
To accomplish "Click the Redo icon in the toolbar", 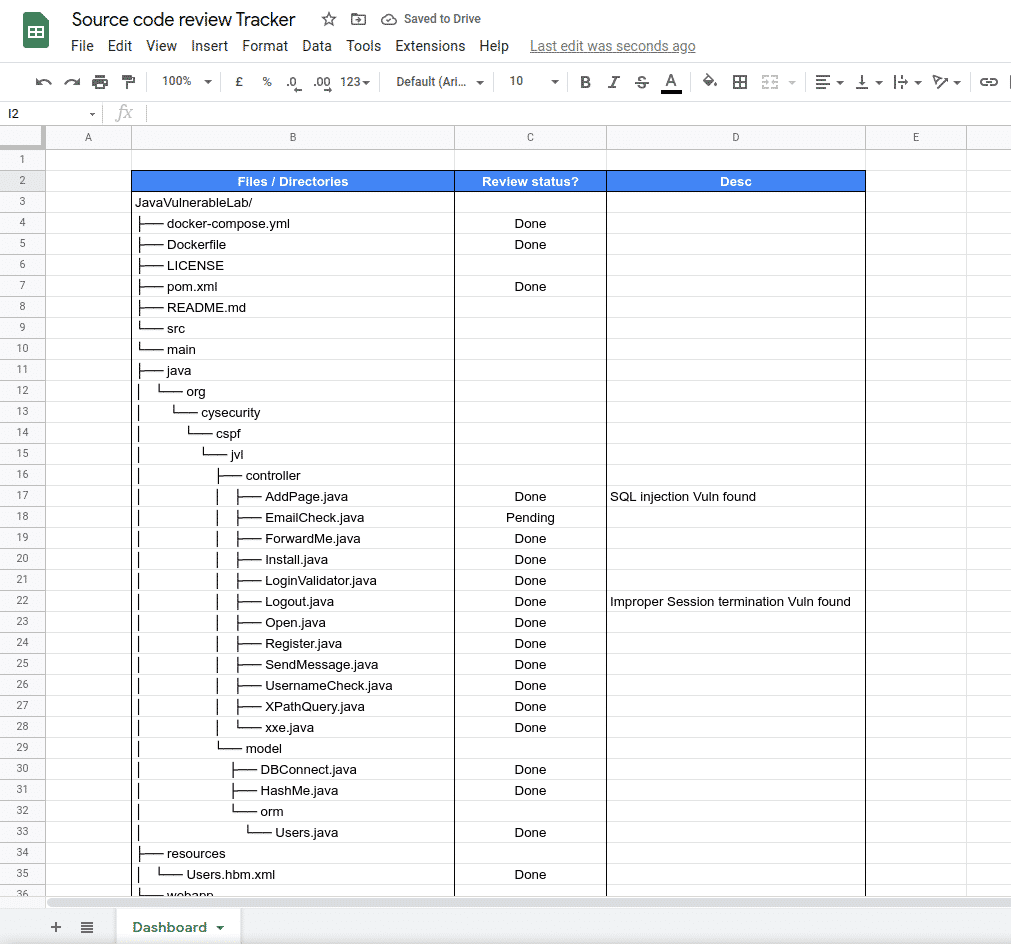I will coord(72,82).
